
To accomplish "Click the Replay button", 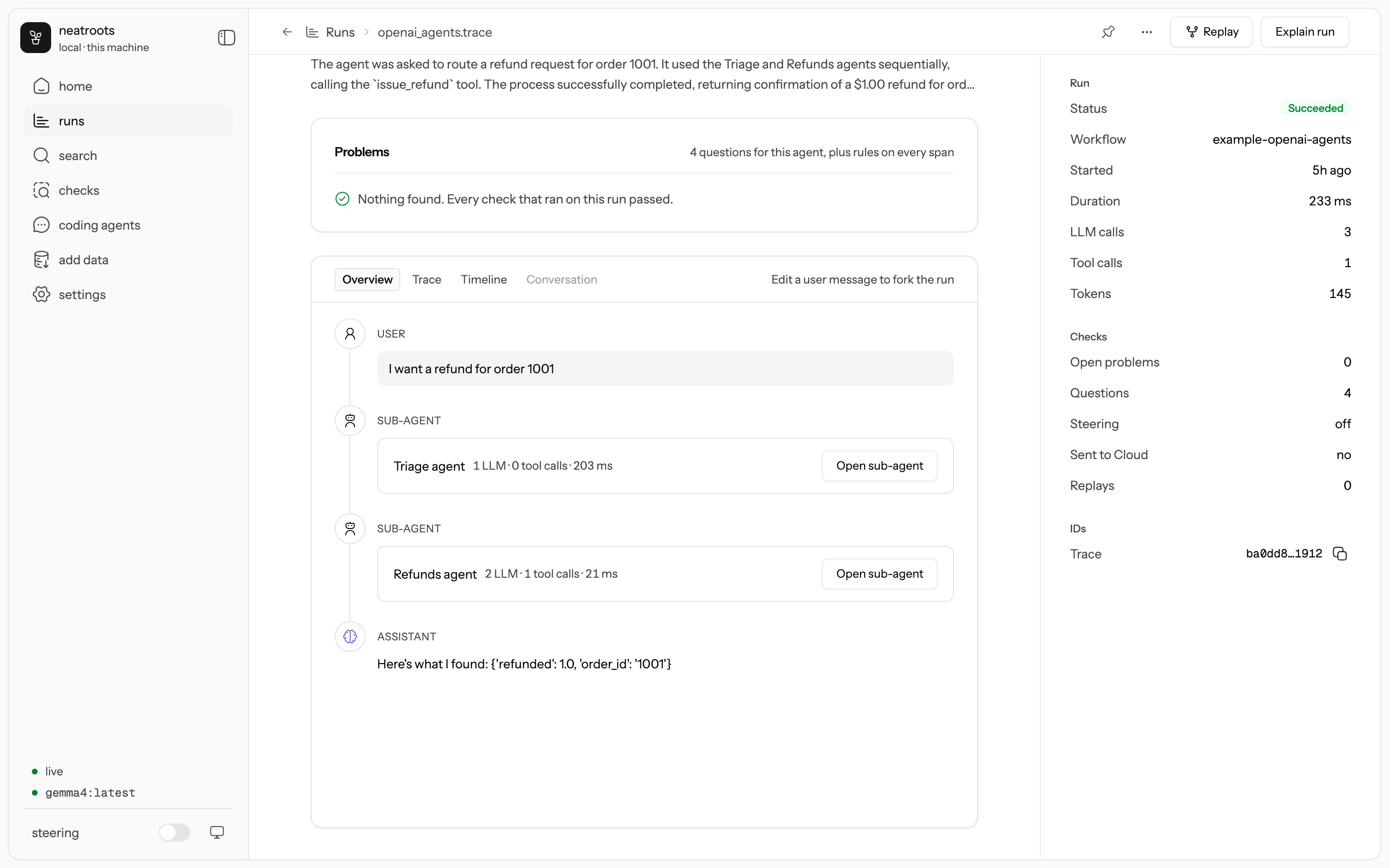I will click(1211, 32).
